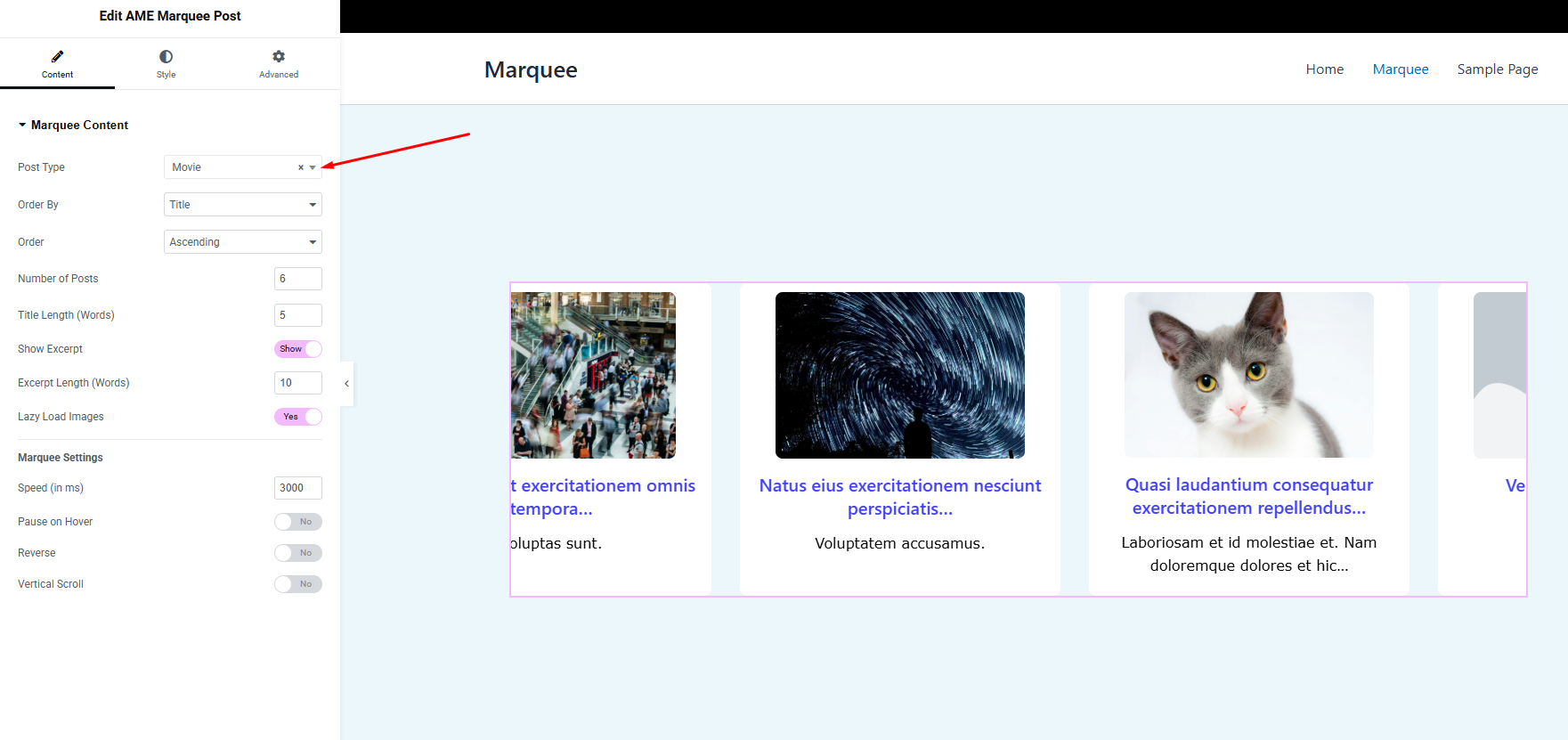The height and width of the screenshot is (740, 1568).
Task: Click the Marquee Settings heading
Action: coord(61,458)
